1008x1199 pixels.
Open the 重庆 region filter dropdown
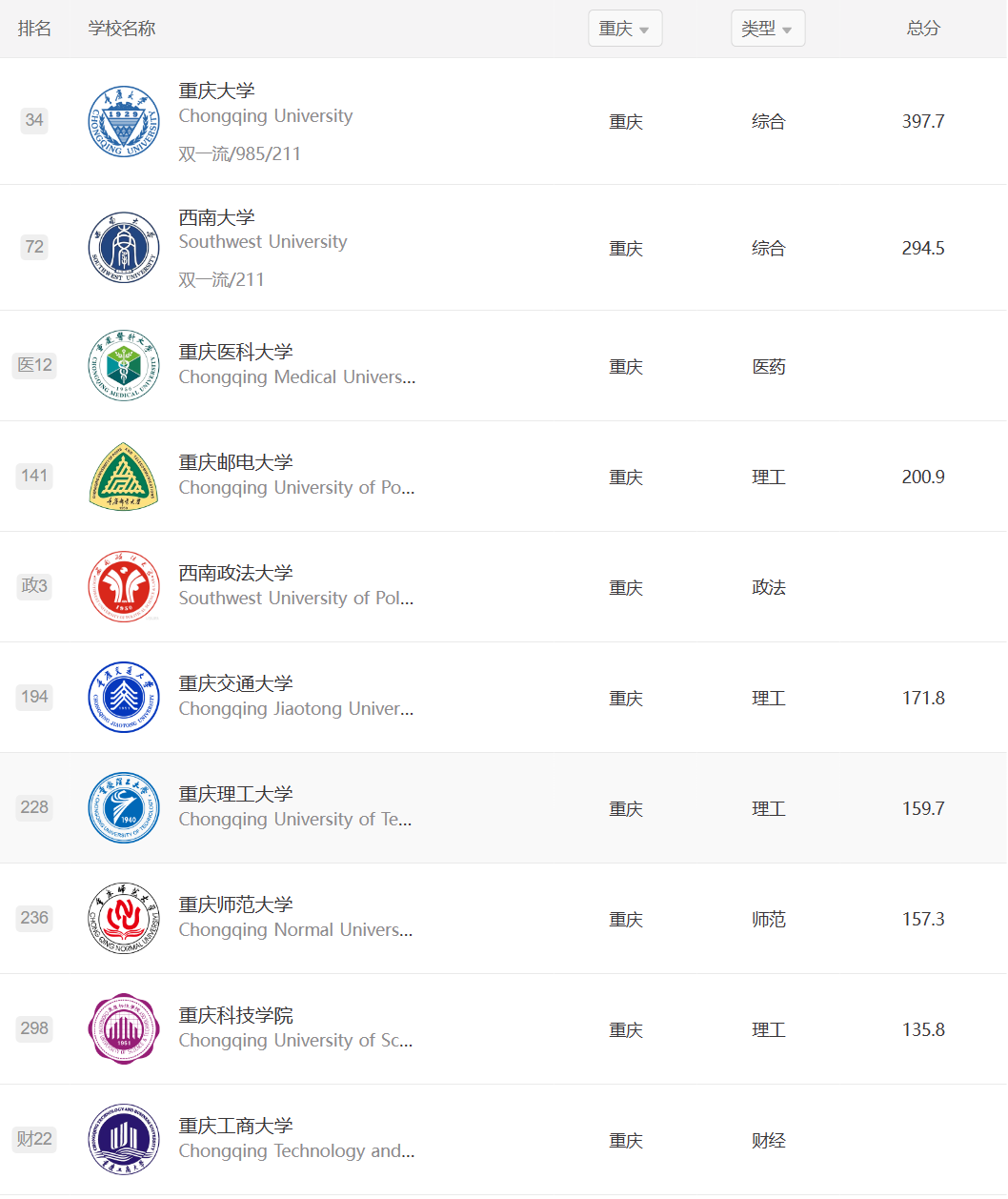(x=625, y=29)
